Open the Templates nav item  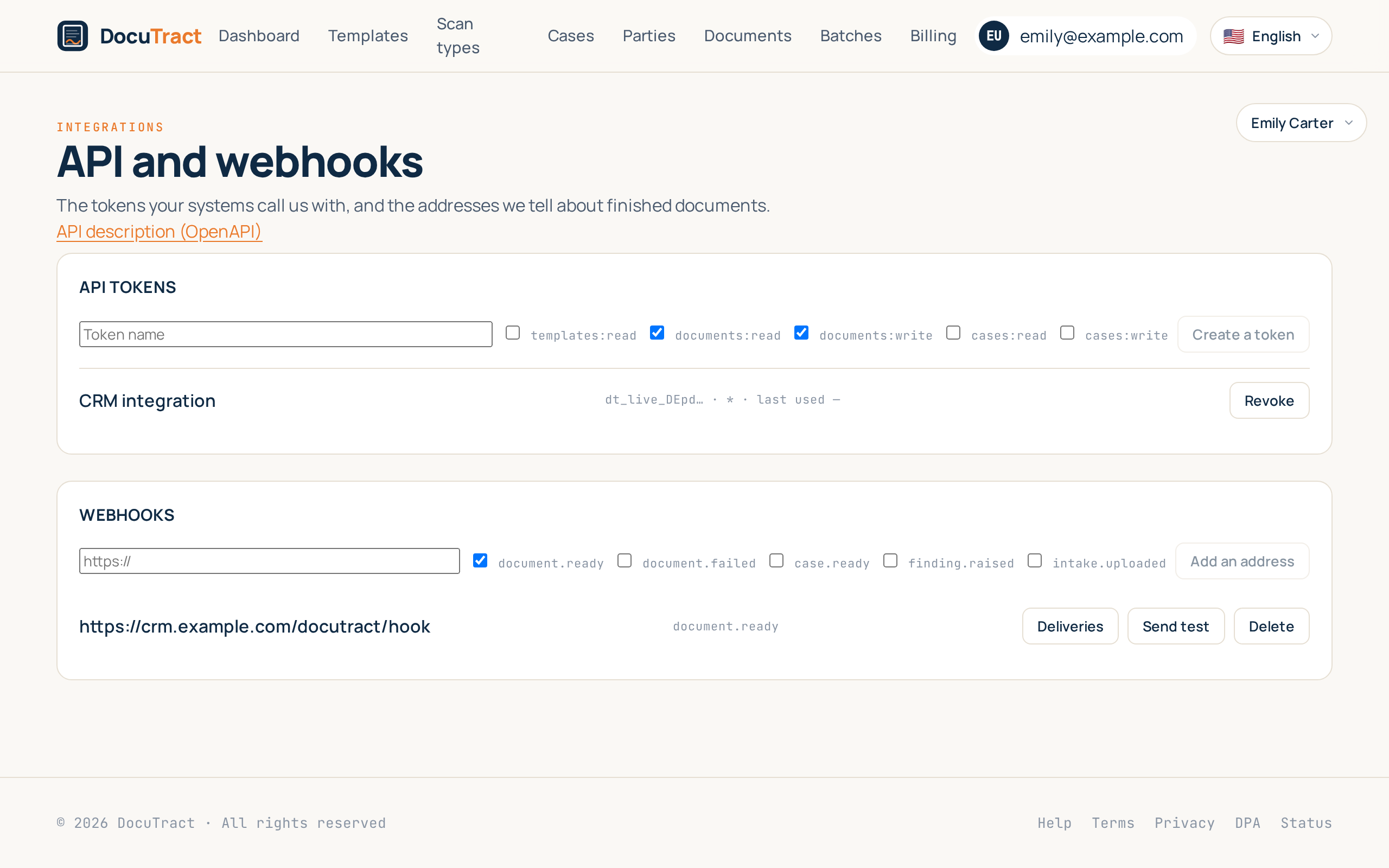point(368,36)
